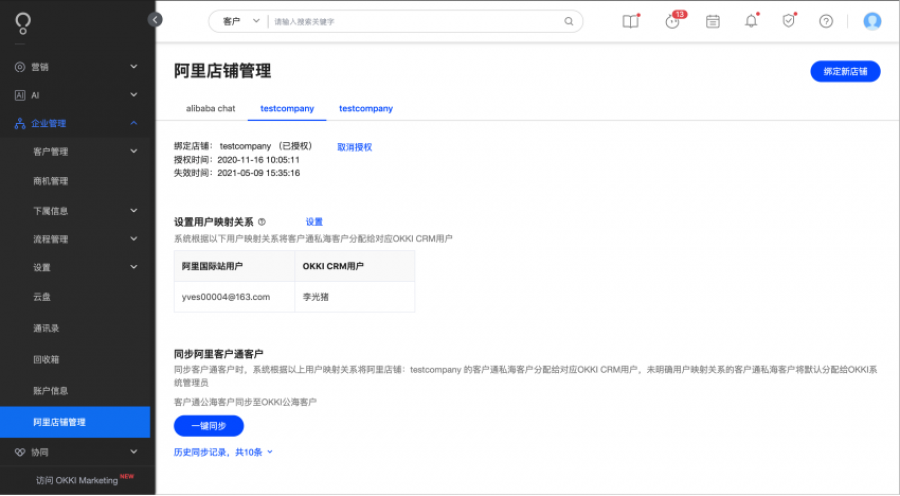This screenshot has width=900, height=496.
Task: Open the help question mark icon
Action: (x=825, y=21)
